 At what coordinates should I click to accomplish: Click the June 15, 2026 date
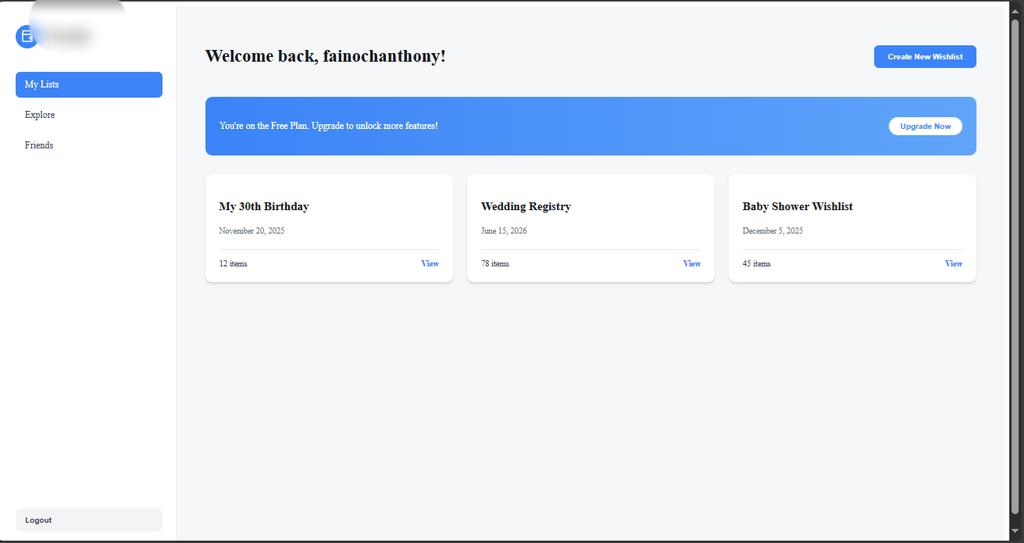point(504,231)
